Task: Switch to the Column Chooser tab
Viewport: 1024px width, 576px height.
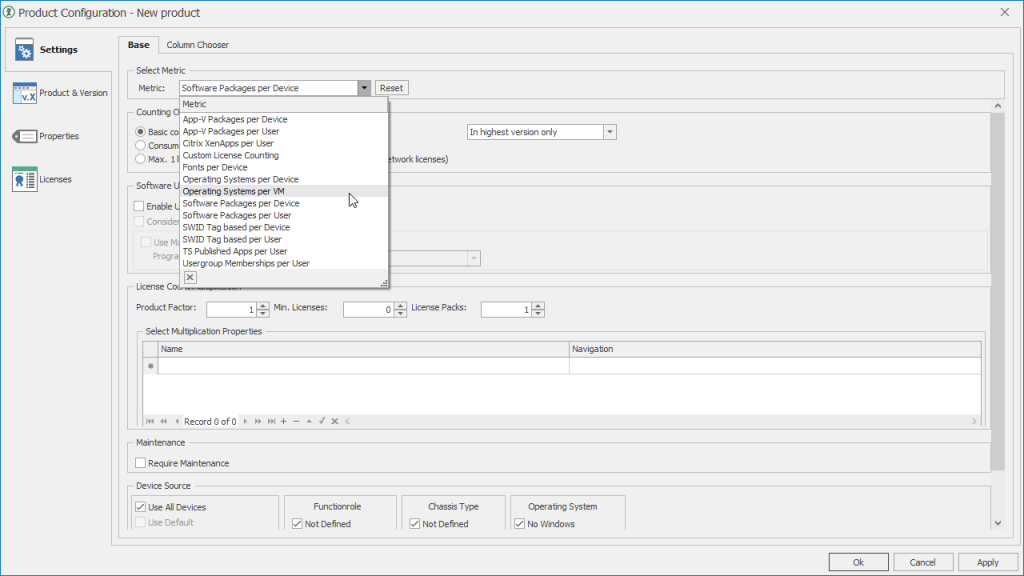Action: tap(197, 45)
